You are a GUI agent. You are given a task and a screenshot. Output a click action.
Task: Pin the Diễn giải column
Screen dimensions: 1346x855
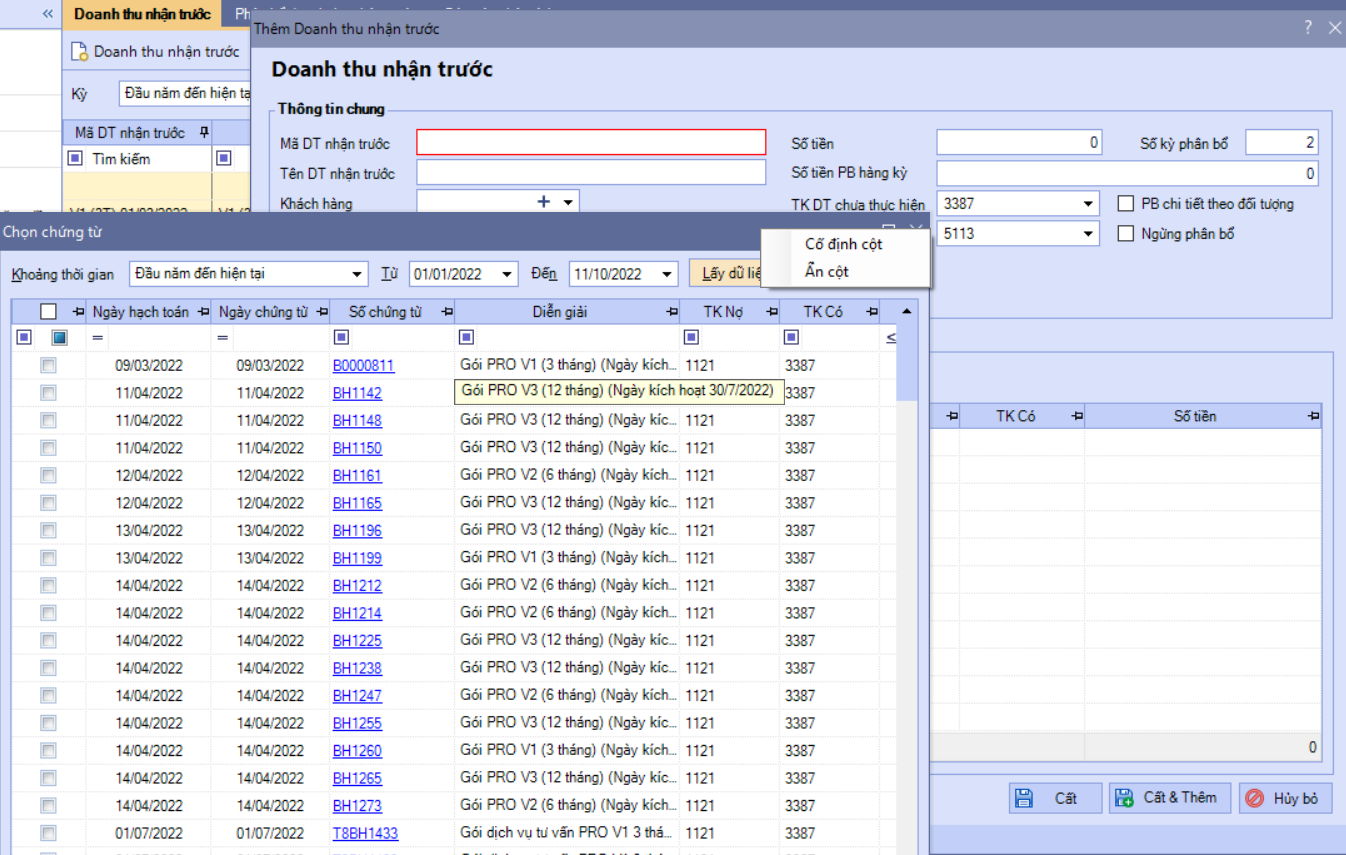672,312
